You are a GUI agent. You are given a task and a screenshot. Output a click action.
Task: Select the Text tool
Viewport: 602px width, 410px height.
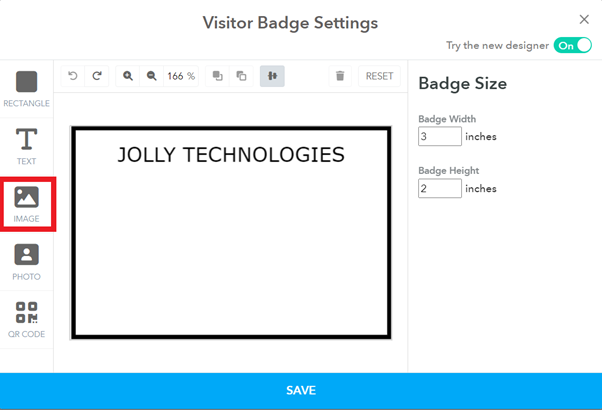(27, 145)
